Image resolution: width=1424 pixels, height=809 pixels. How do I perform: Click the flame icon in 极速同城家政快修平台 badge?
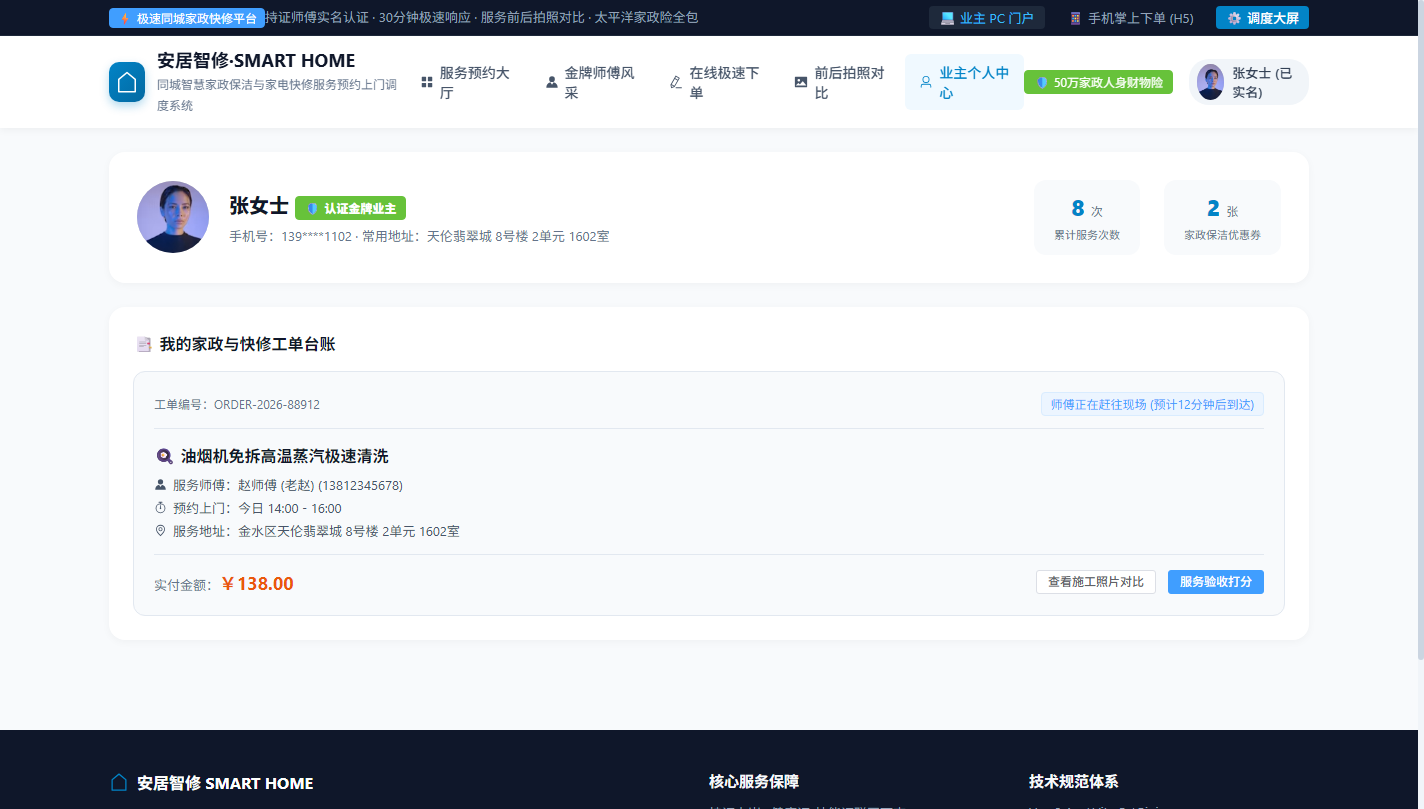[x=125, y=18]
